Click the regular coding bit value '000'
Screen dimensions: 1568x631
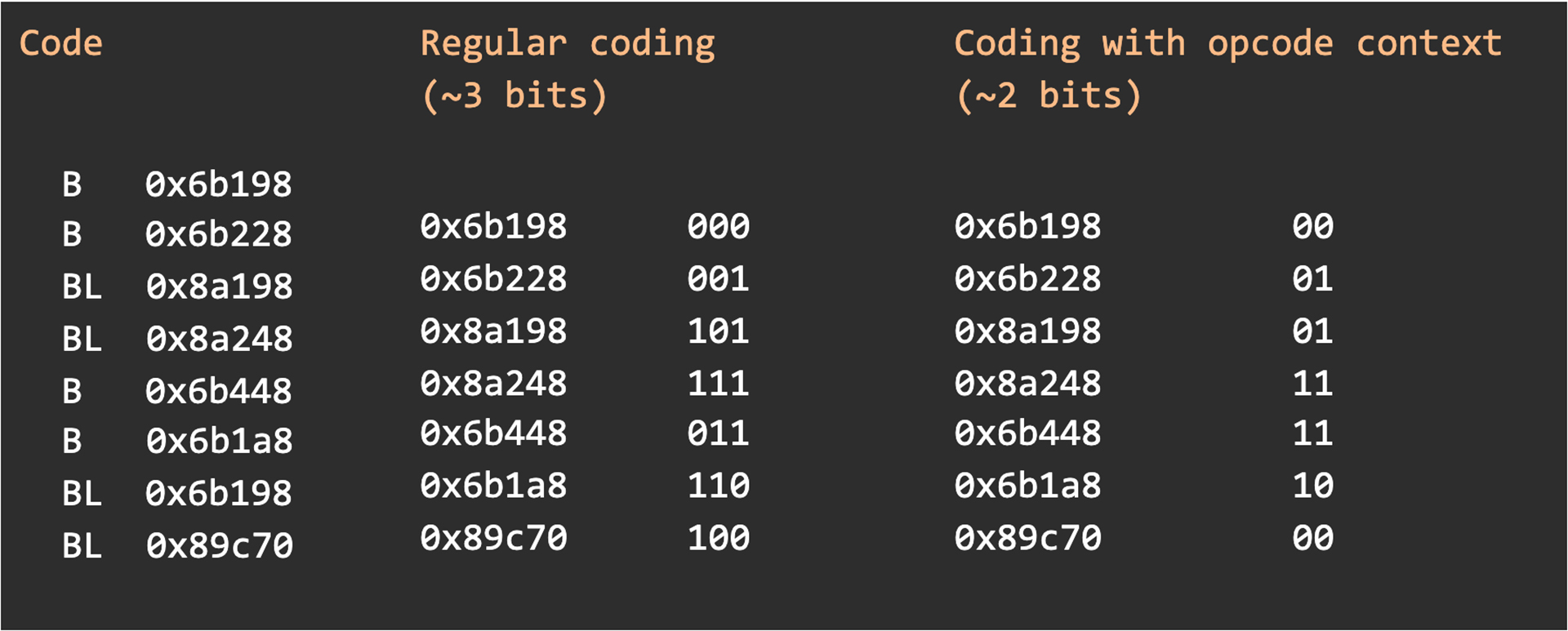[719, 227]
